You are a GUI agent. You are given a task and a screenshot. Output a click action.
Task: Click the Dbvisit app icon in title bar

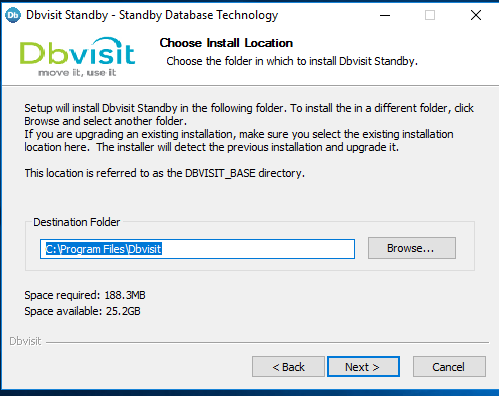[13, 15]
